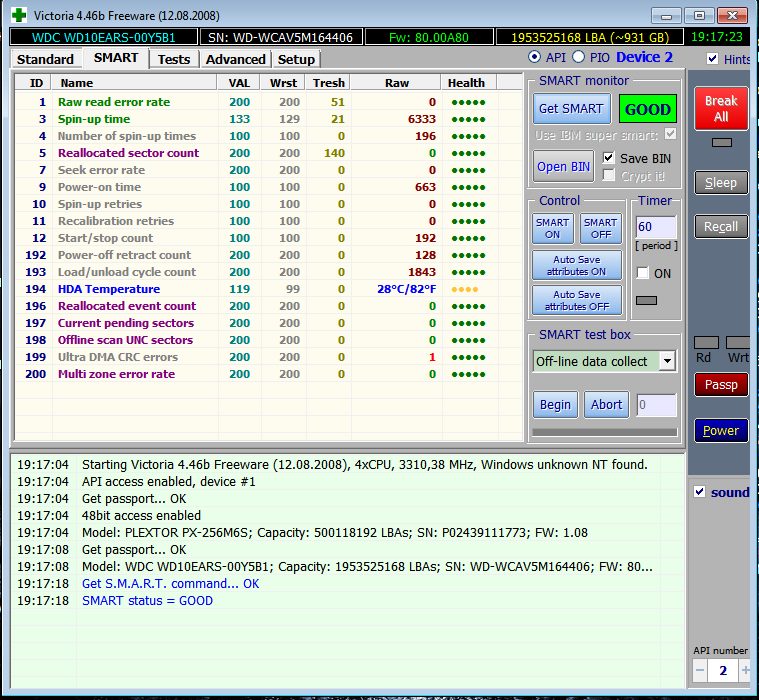759x700 pixels.
Task: Click the red Passp button
Action: click(721, 384)
